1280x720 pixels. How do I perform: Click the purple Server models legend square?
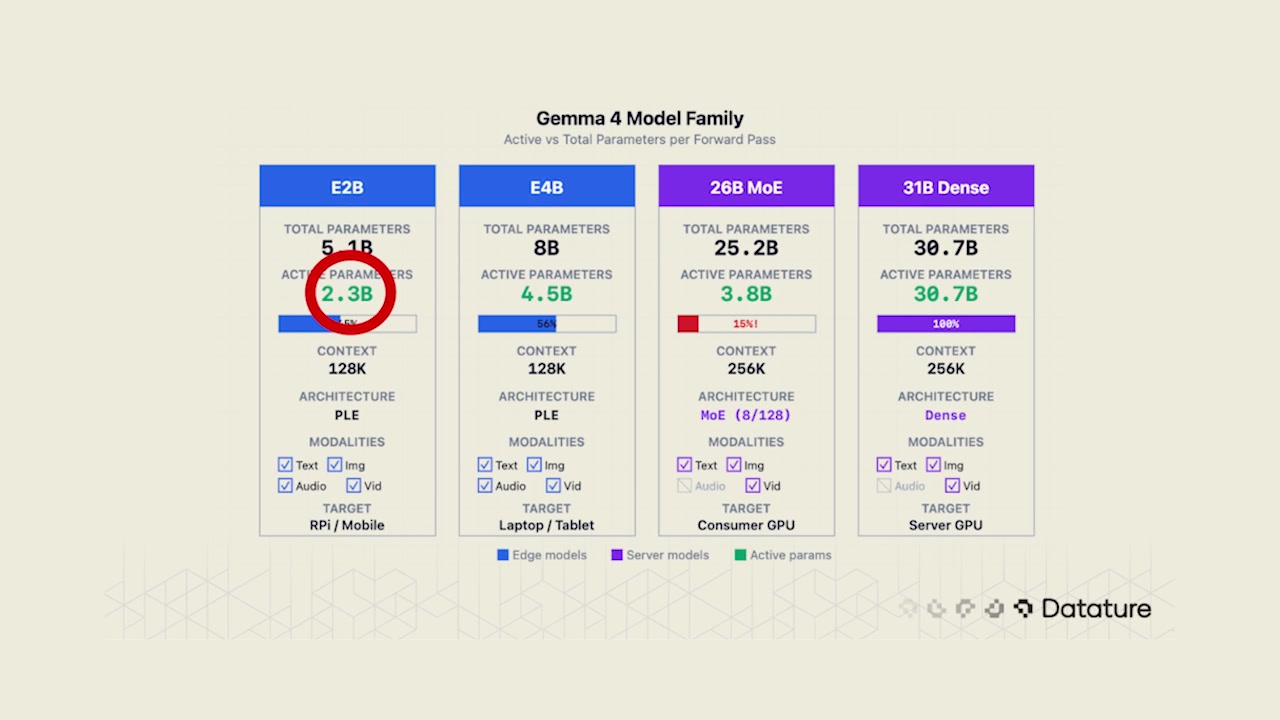(x=617, y=555)
